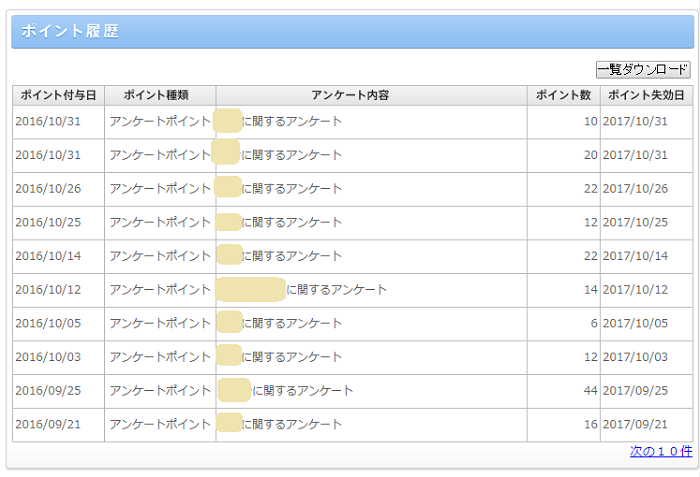The image size is (700, 477).
Task: Select the point value 10 cell
Action: tap(589, 121)
